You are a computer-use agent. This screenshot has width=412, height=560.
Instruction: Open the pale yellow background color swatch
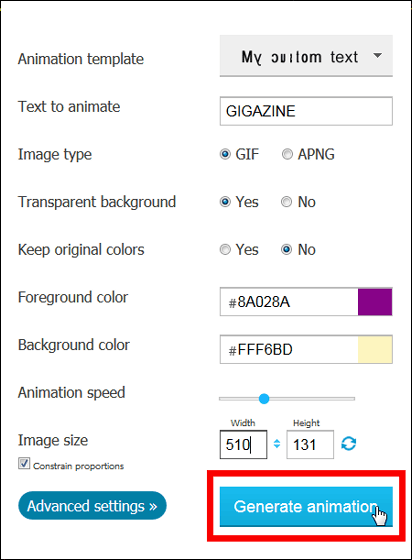click(375, 349)
